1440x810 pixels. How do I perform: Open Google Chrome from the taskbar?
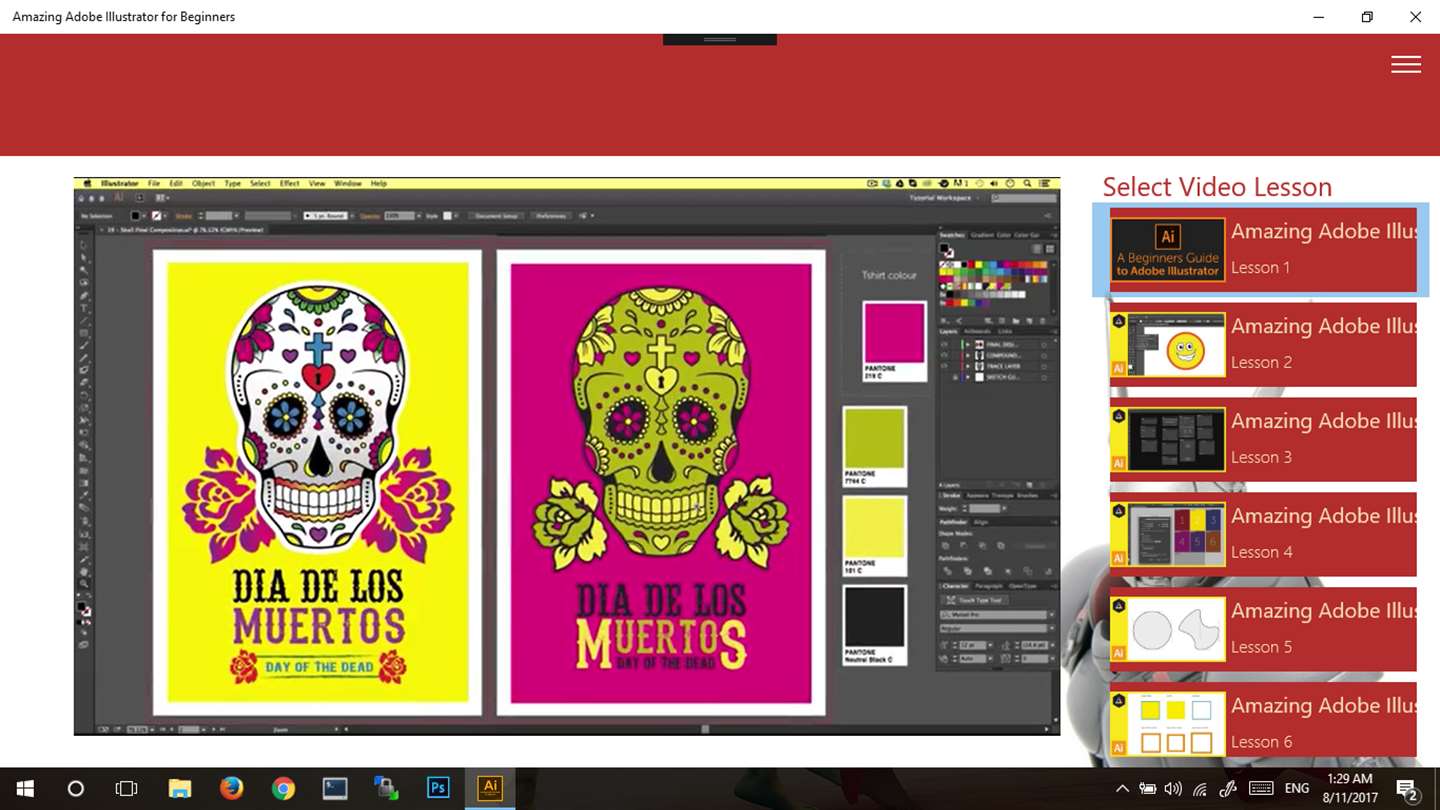[x=283, y=788]
